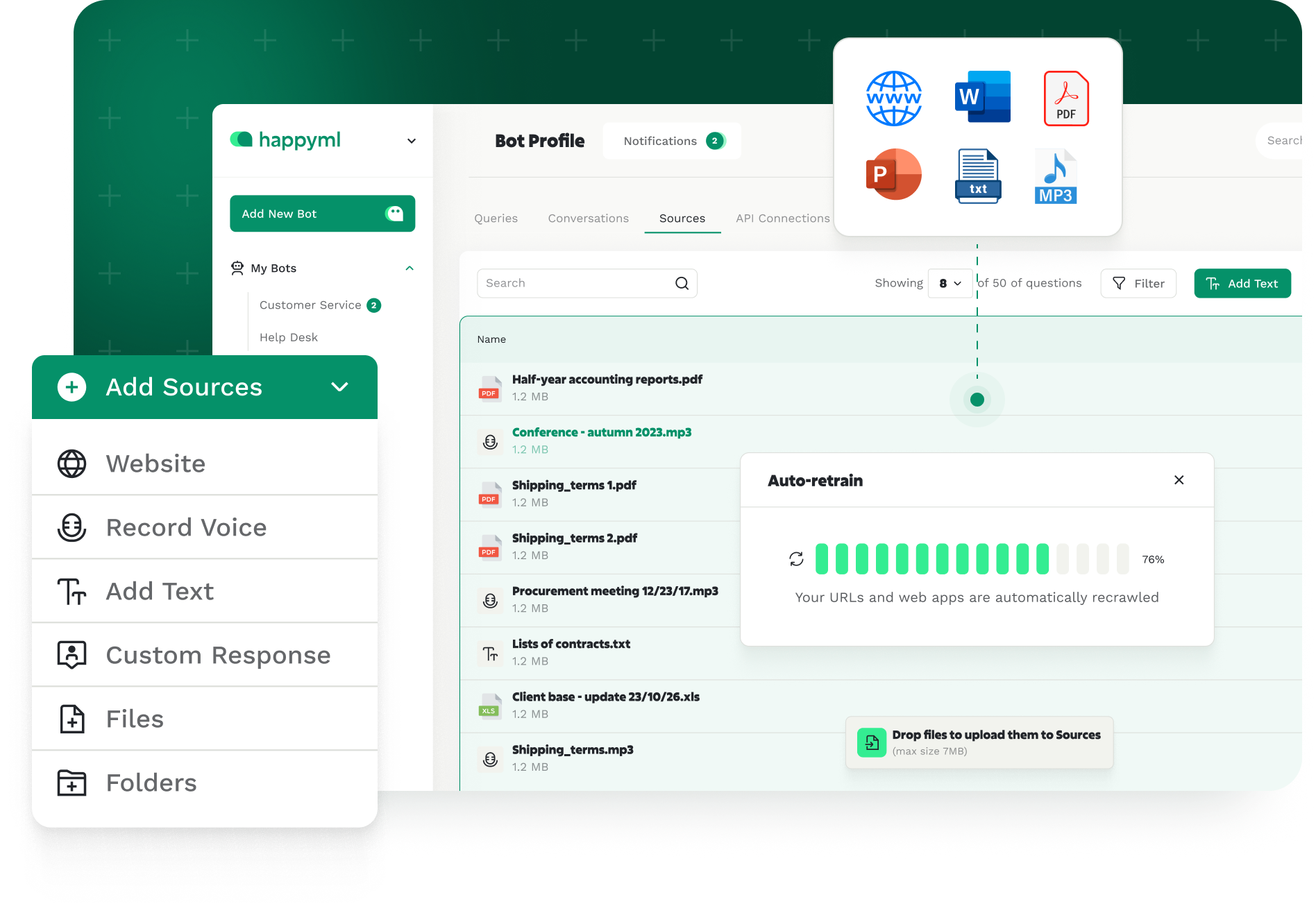Click the Add New Bot button
Screen dimensions: 1316x922
tap(322, 214)
